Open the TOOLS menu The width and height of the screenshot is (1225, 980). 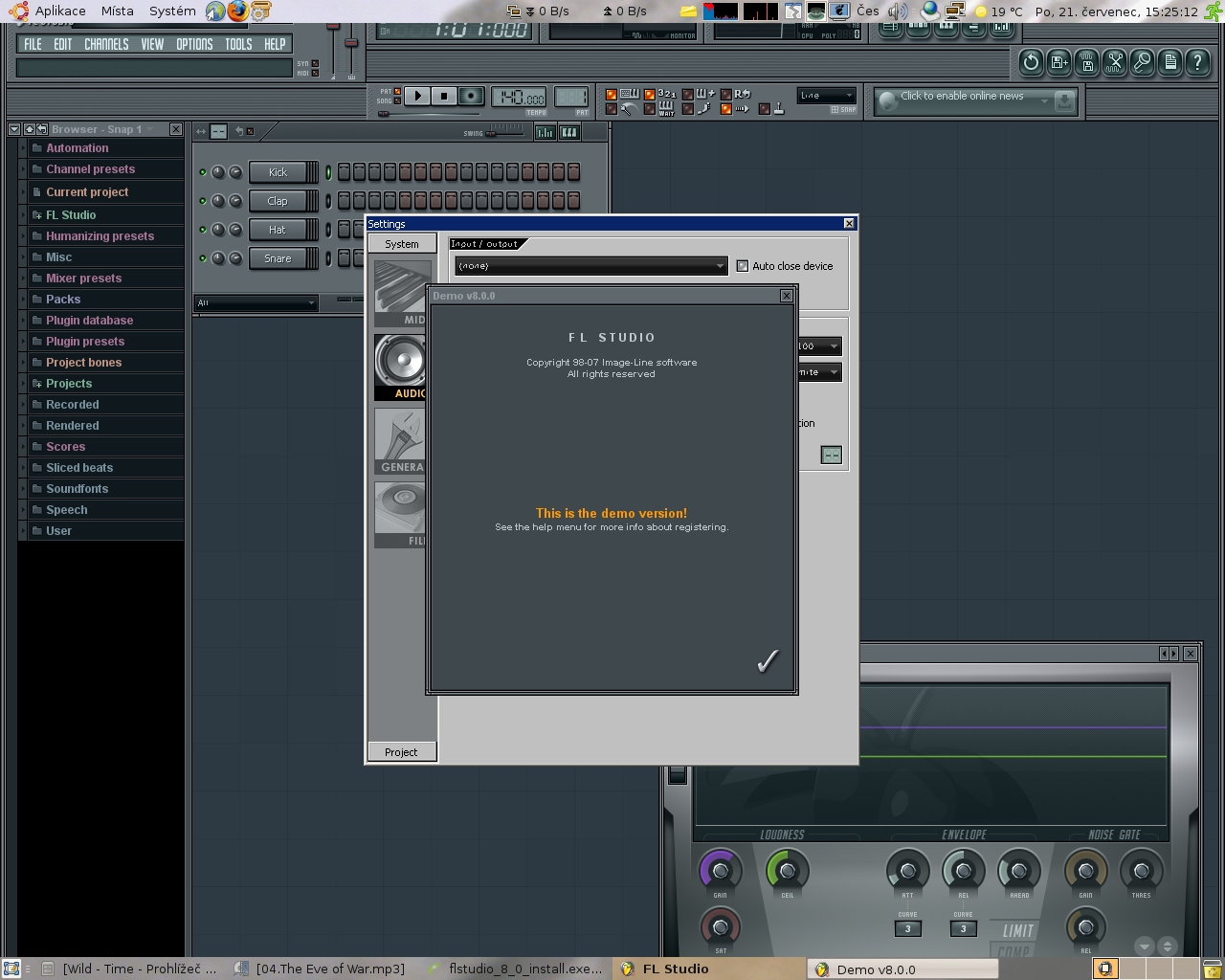(238, 44)
